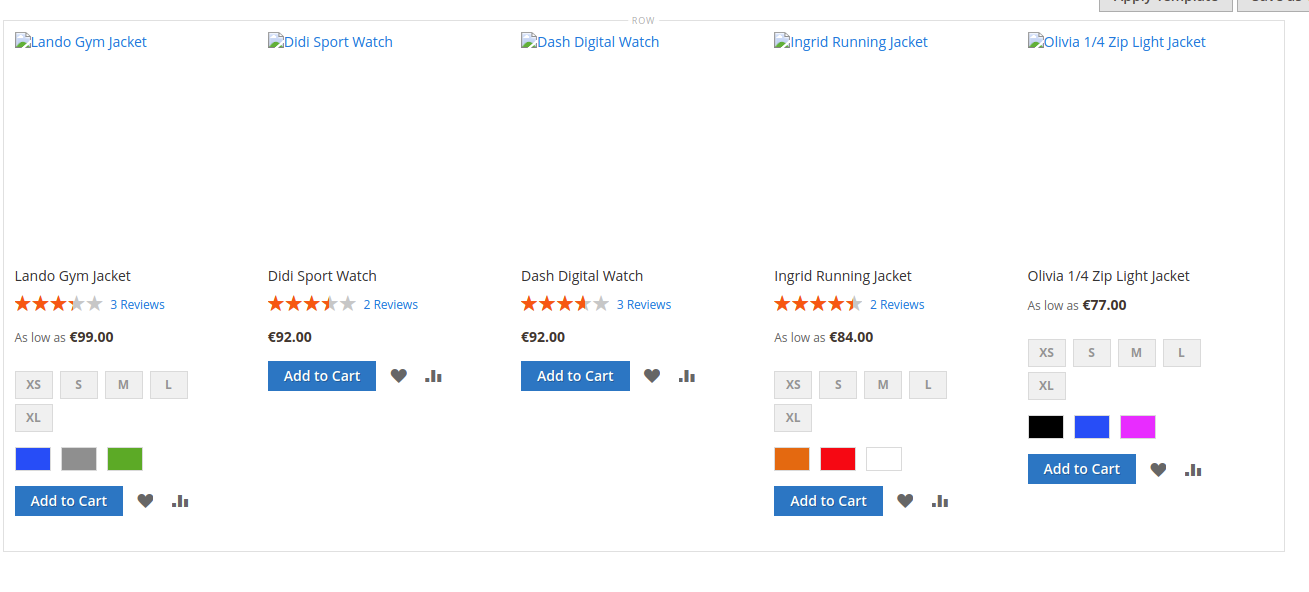Add Didi Sport Watch to cart
Screen dimensions: 1309x592
click(x=321, y=375)
